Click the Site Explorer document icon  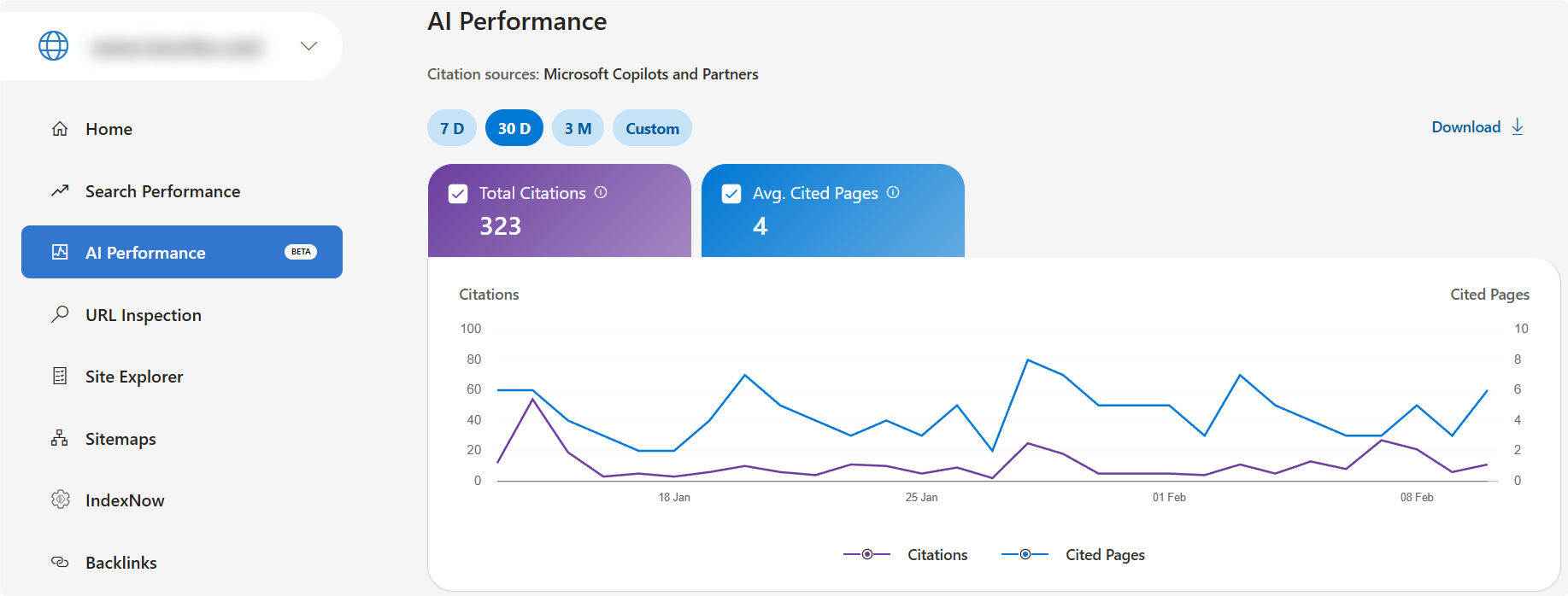tap(60, 376)
